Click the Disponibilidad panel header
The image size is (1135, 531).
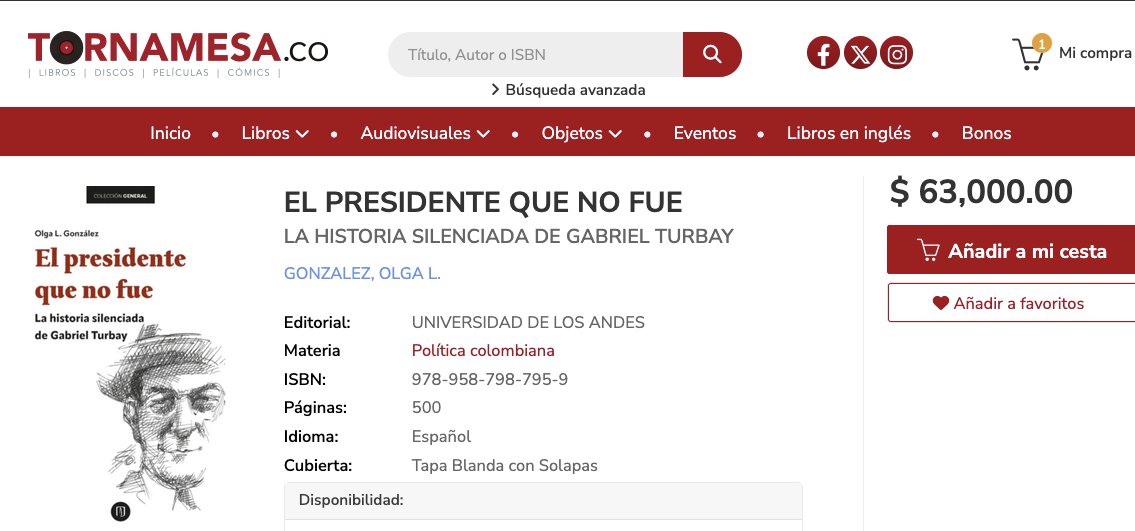[x=543, y=501]
